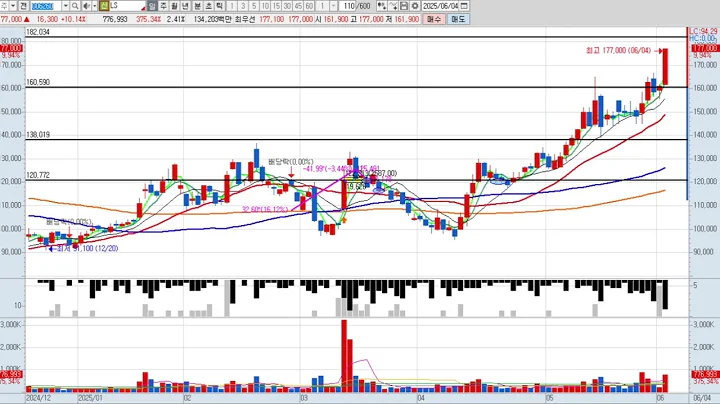Choose the 30 interval button
The height and width of the screenshot is (404, 720).
coord(287,6)
